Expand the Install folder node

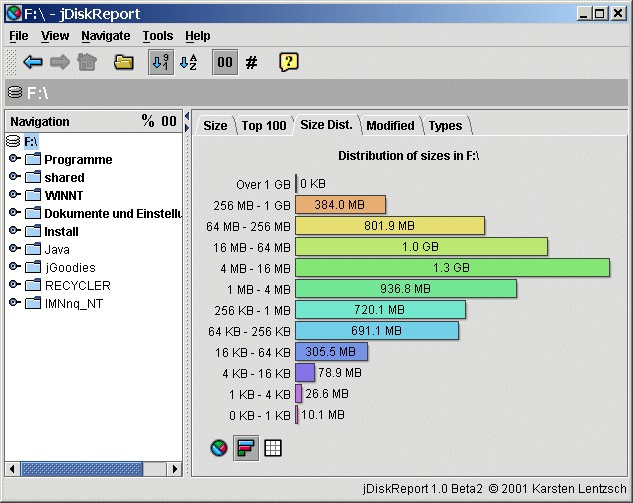(x=15, y=230)
